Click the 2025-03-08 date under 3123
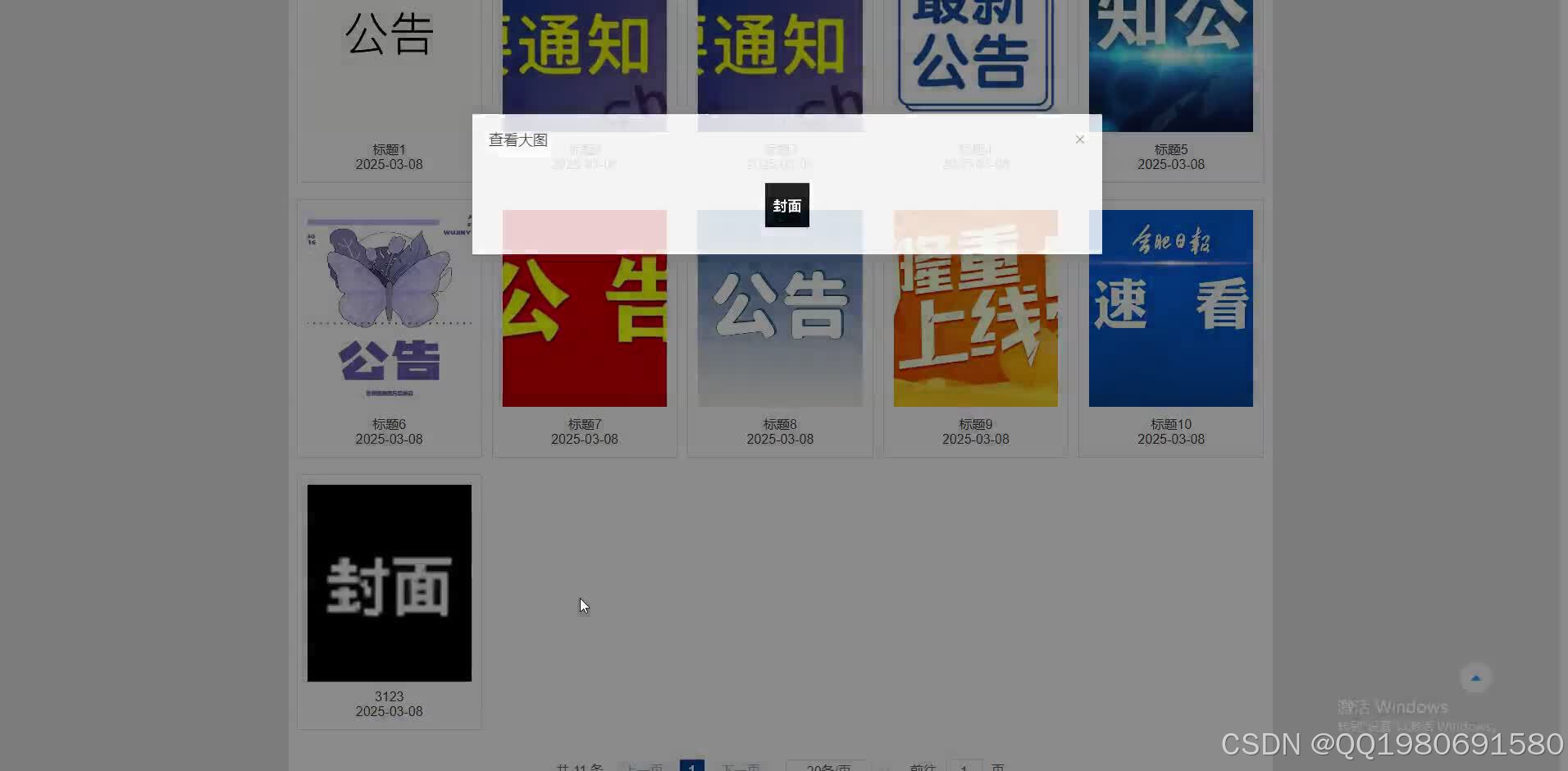1568x771 pixels. [389, 711]
